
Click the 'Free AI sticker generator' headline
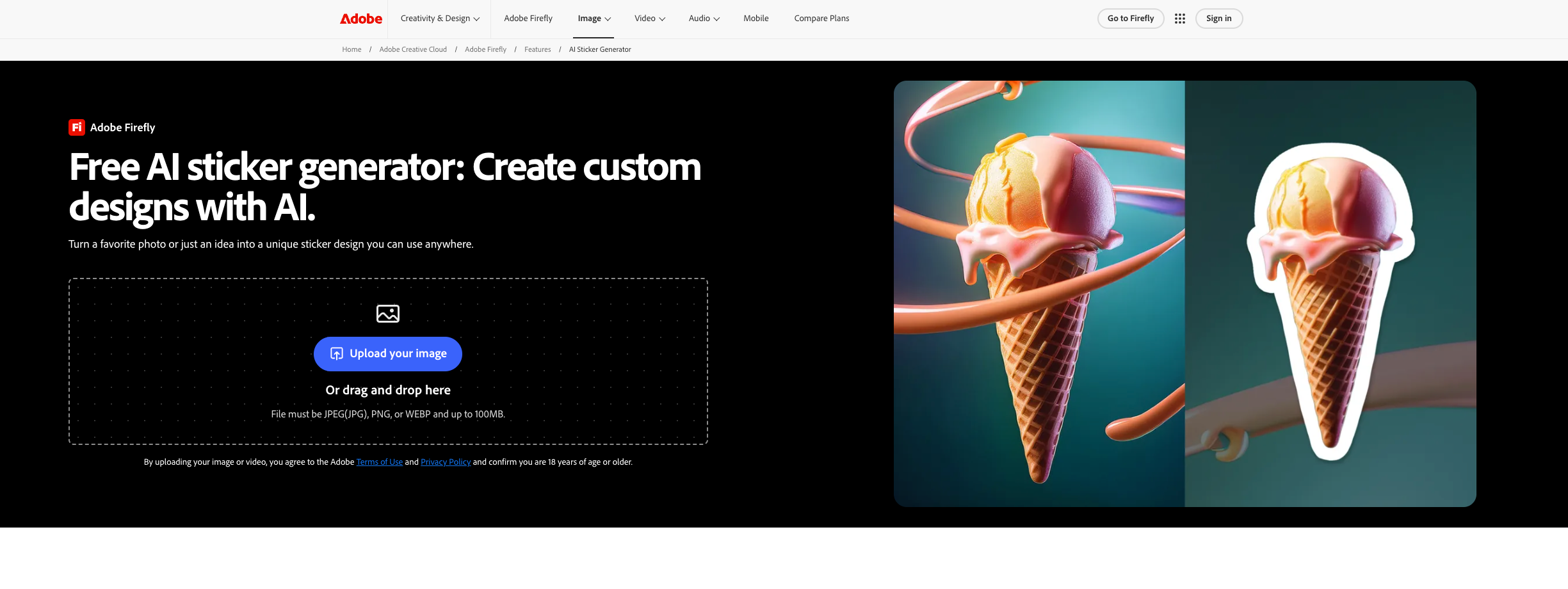[385, 187]
